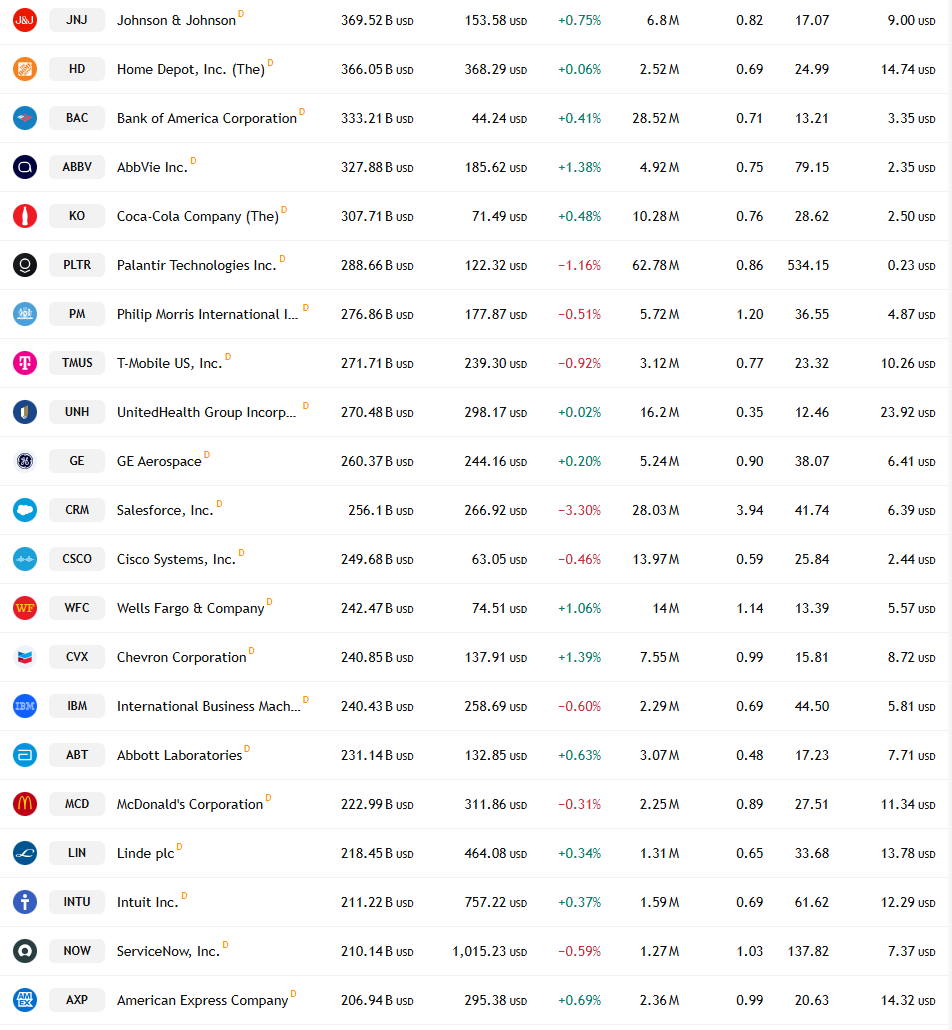Screen dimensions: 952x1030
Task: Click the Salesforce cloud logo icon
Action: pos(25,510)
